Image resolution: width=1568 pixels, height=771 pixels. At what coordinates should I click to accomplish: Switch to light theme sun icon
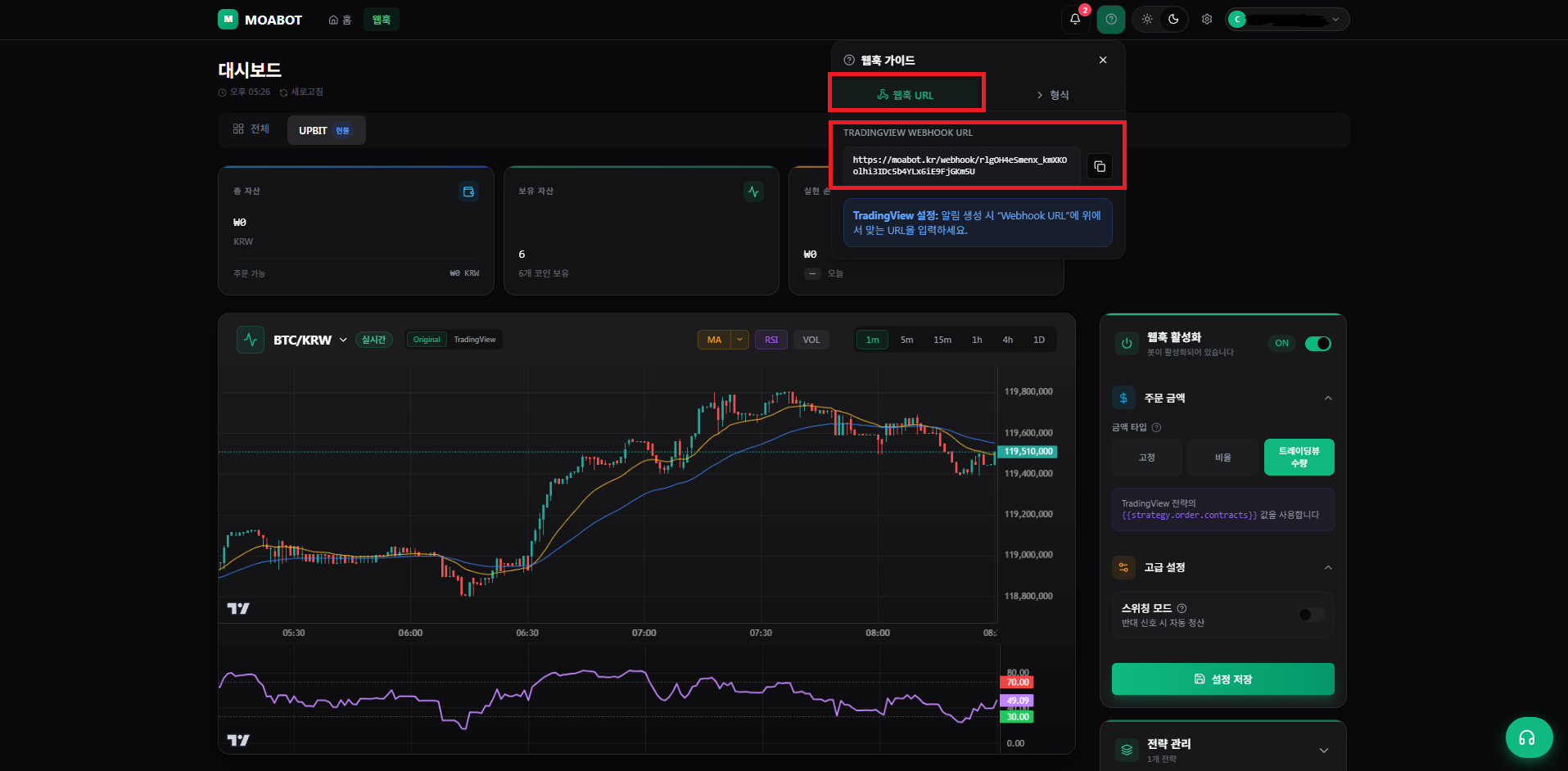point(1147,19)
